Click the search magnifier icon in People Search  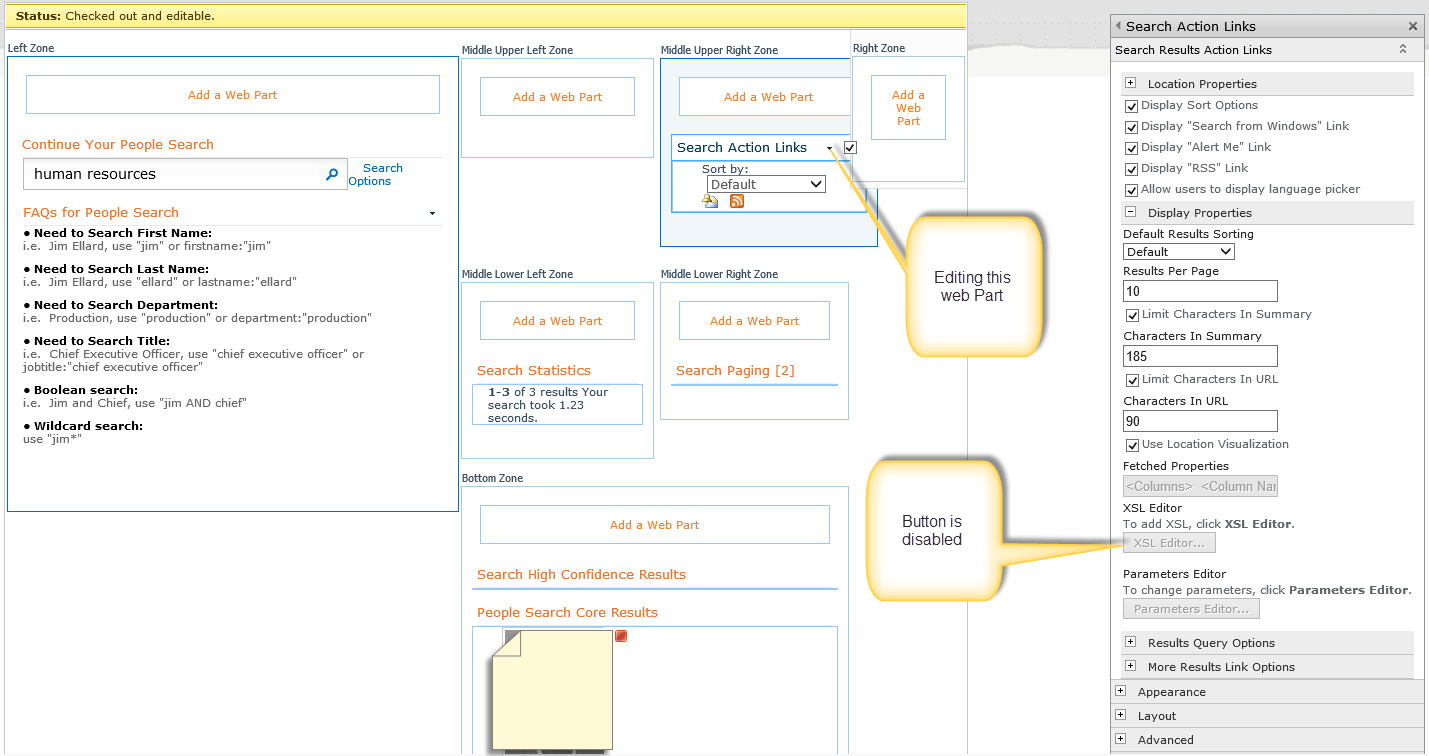332,174
